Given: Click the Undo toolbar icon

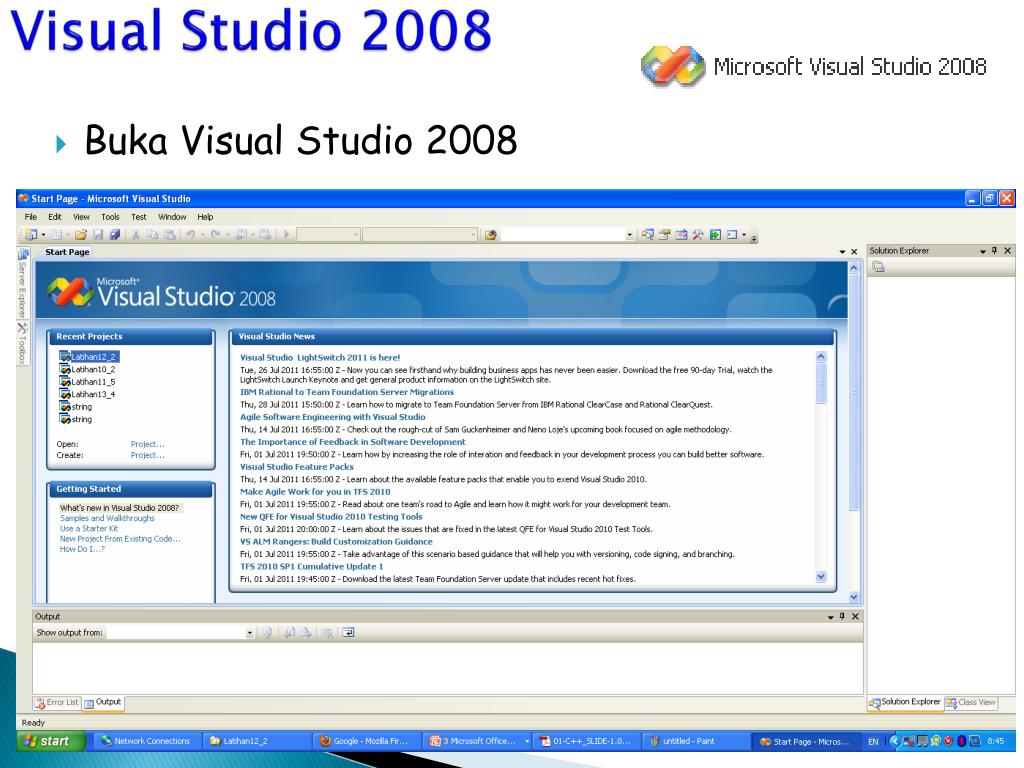Looking at the screenshot, I should pyautogui.click(x=190, y=234).
